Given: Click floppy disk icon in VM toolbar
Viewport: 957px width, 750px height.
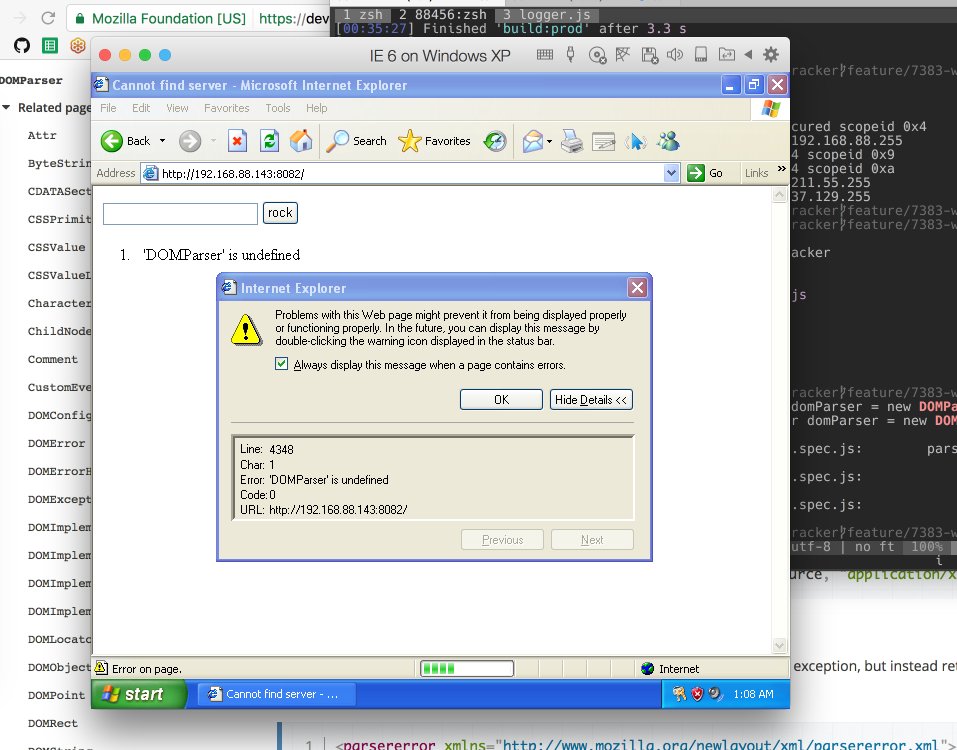Looking at the screenshot, I should pos(649,56).
